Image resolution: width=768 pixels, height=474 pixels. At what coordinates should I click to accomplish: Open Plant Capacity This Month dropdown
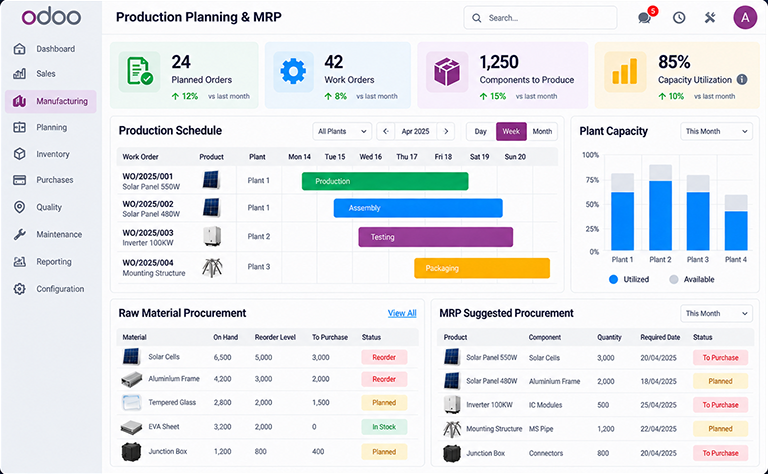coord(716,131)
